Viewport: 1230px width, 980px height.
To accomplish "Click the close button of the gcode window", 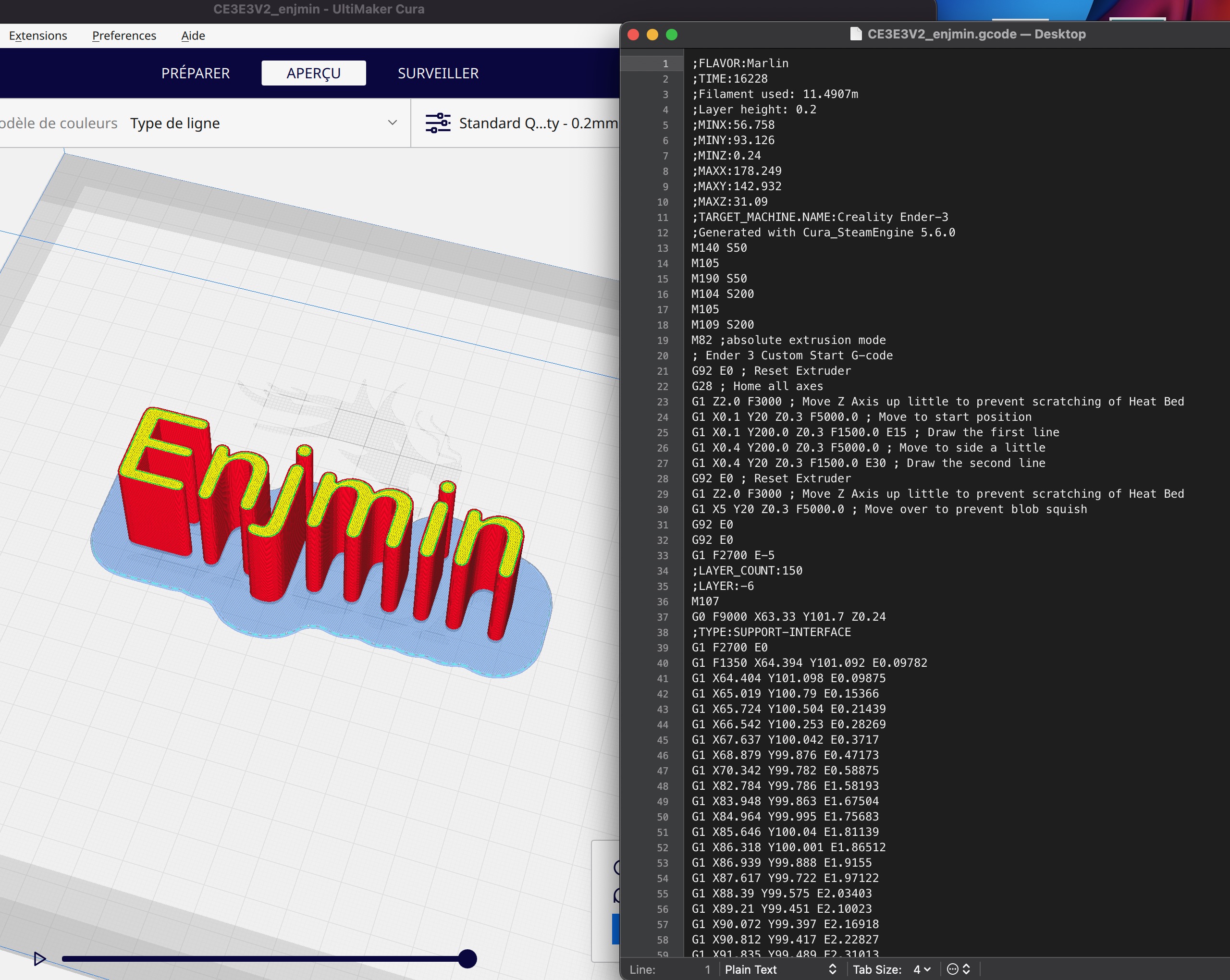I will coord(633,35).
